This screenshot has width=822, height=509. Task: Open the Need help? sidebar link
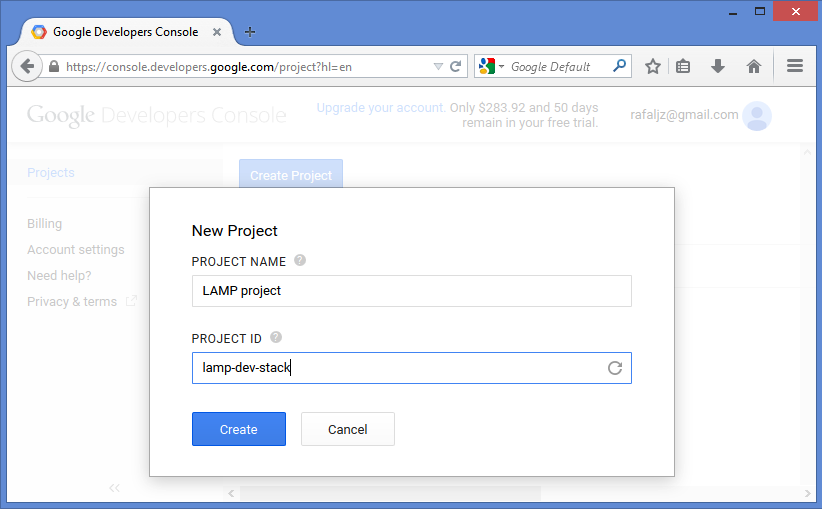pos(59,275)
